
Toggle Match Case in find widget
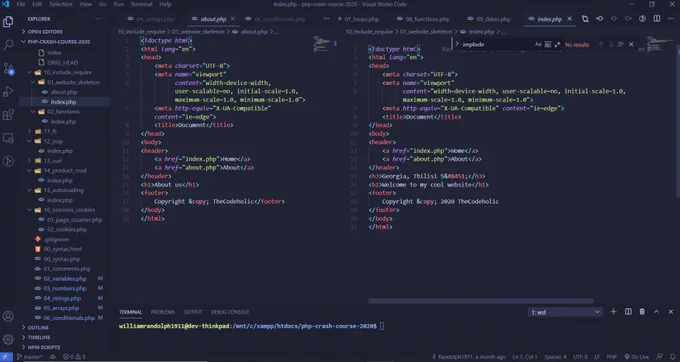pyautogui.click(x=538, y=44)
